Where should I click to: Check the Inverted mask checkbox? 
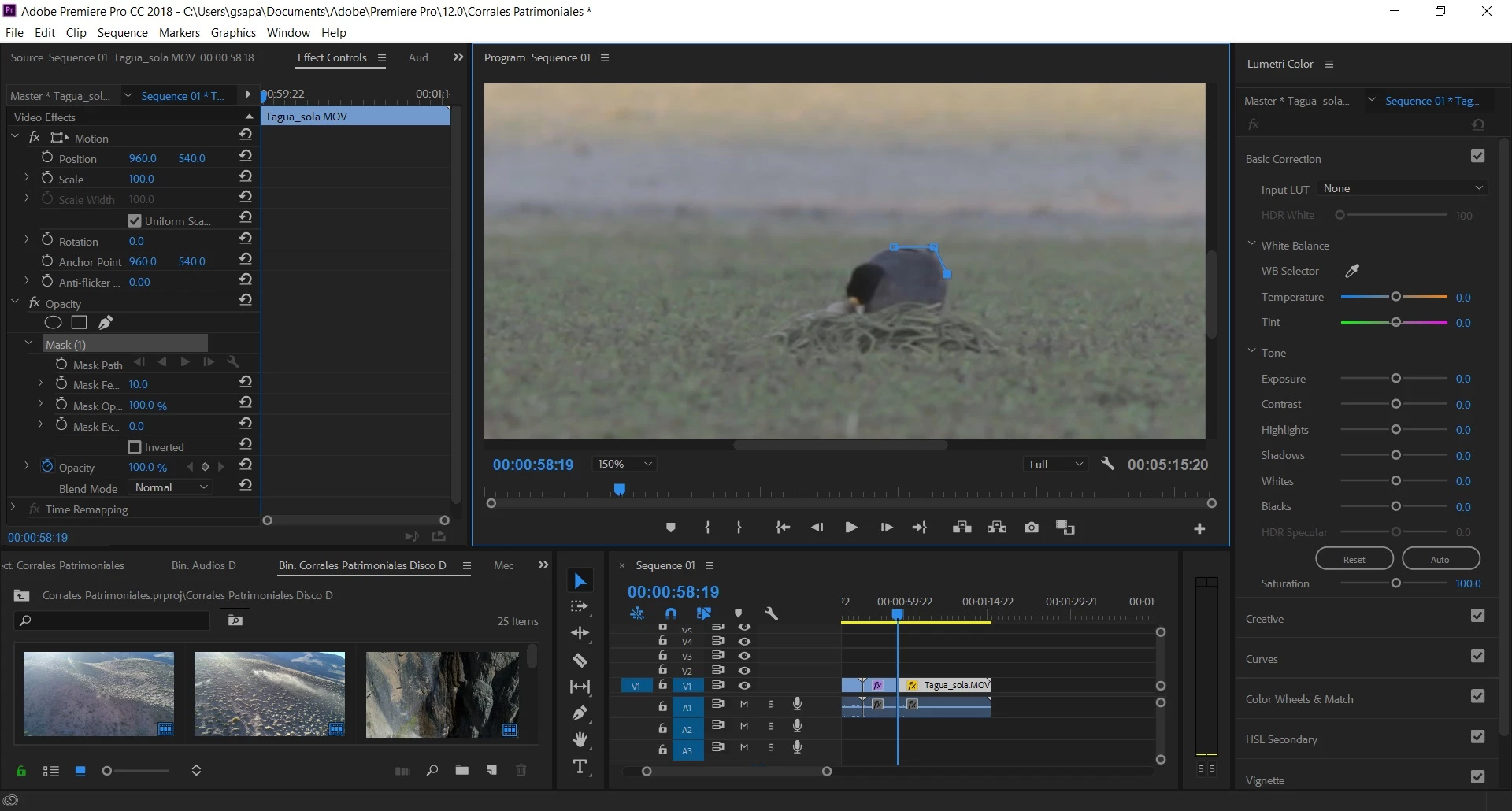(x=135, y=447)
